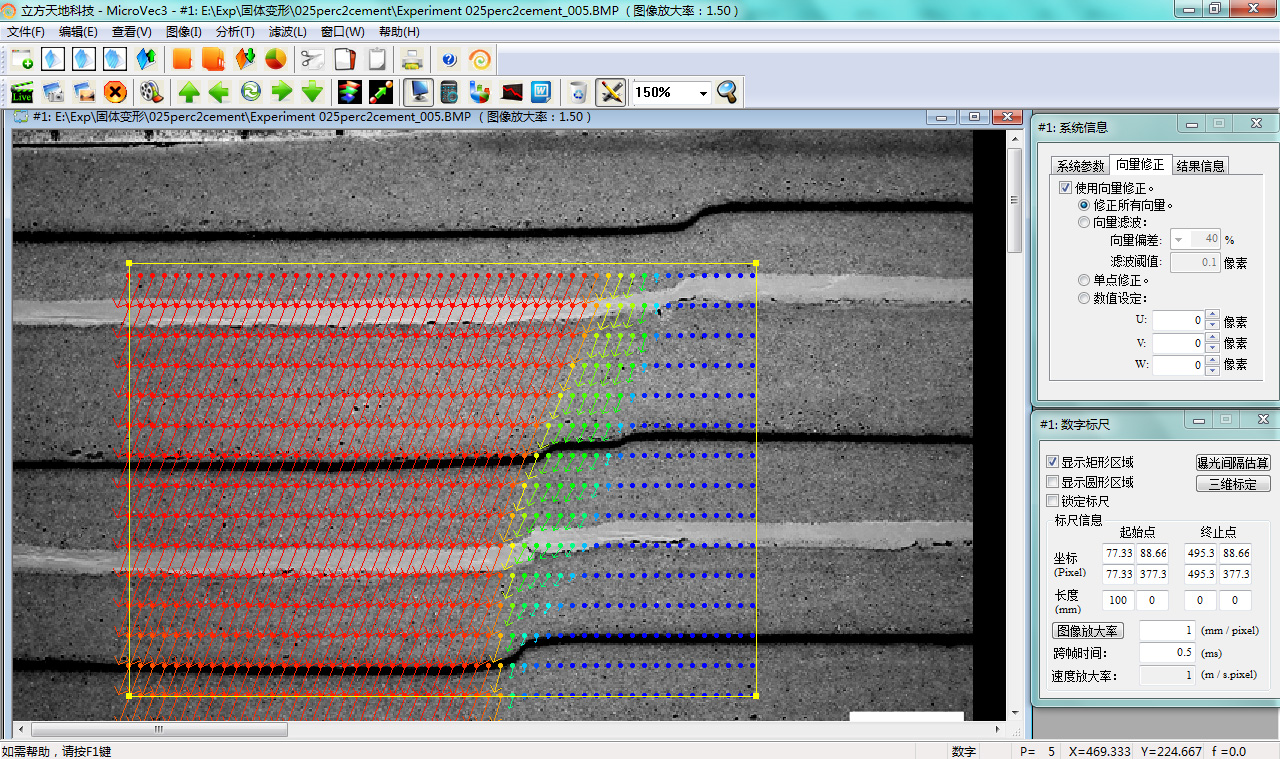Viewport: 1280px width, 759px height.
Task: Click the red X stop icon
Action: tap(115, 92)
